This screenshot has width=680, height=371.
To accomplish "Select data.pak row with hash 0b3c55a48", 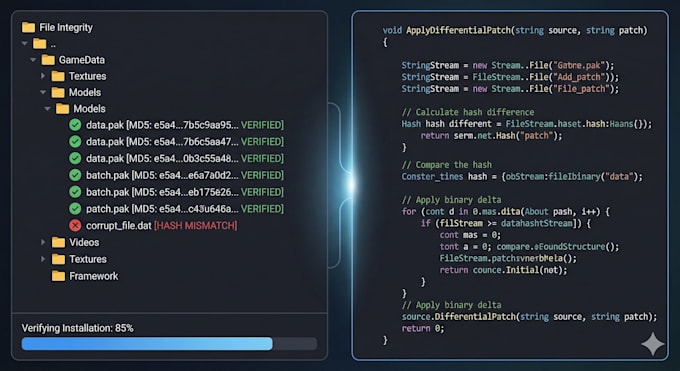I will point(177,158).
